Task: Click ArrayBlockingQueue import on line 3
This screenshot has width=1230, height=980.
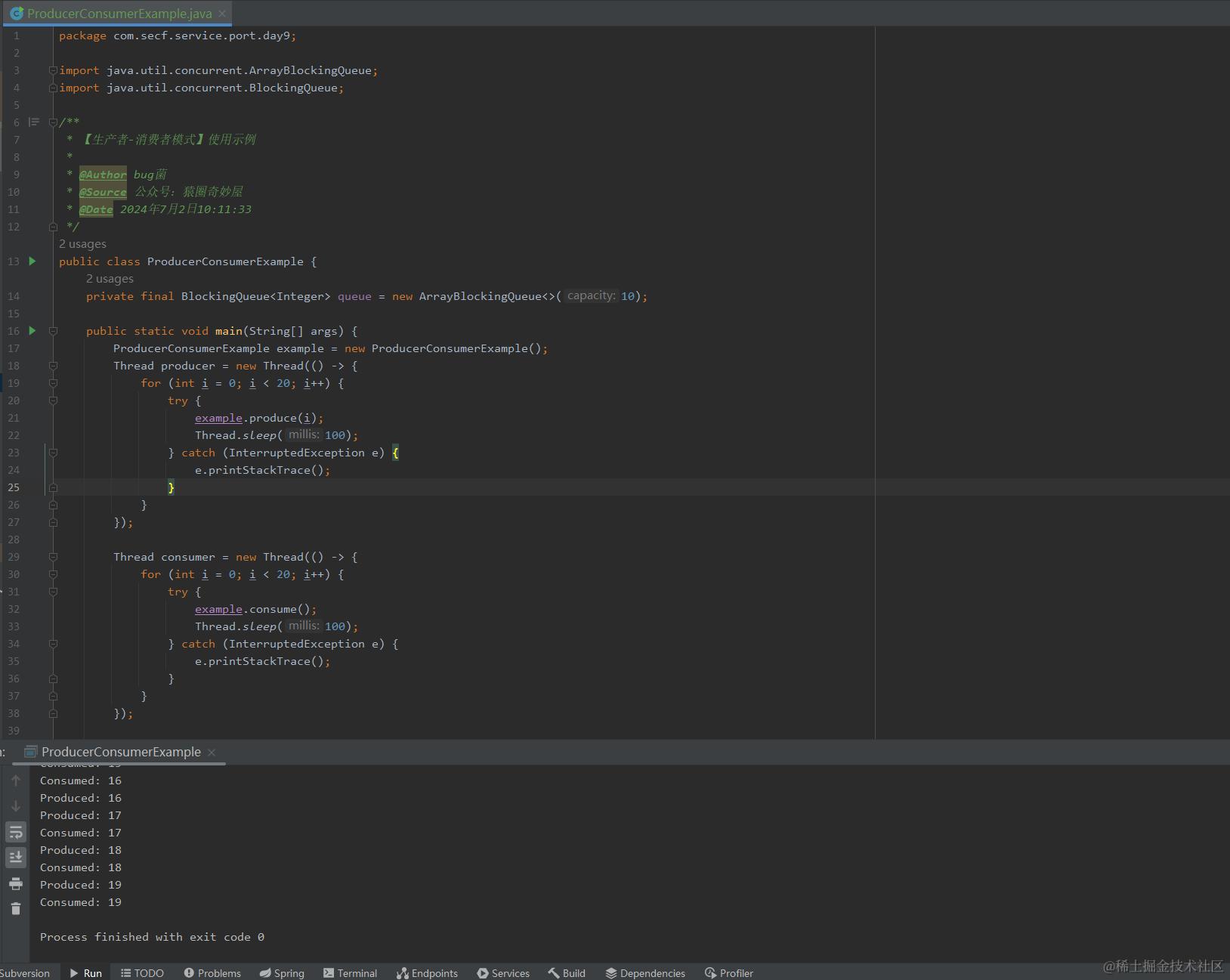Action: [x=310, y=70]
